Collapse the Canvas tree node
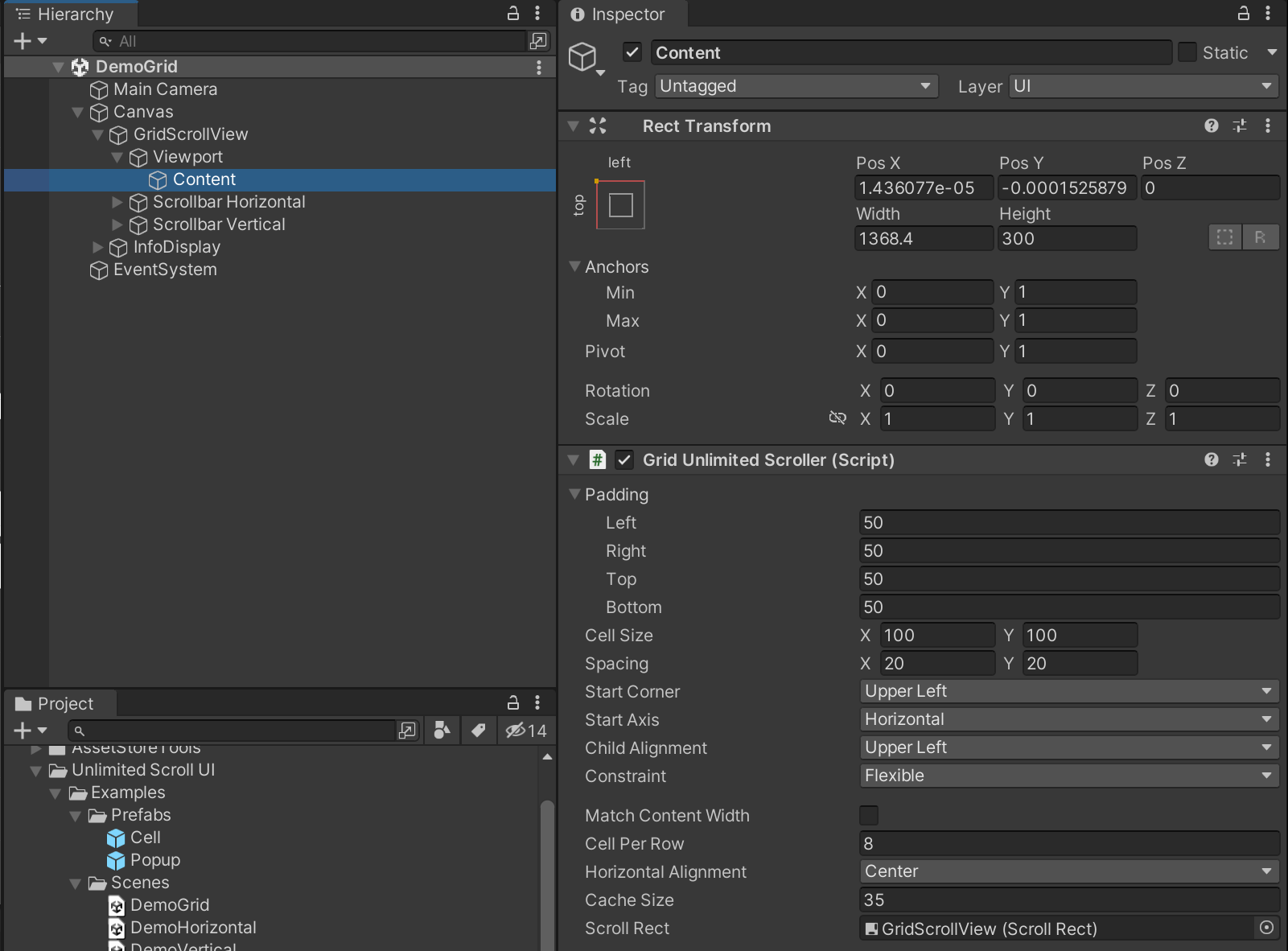The image size is (1288, 951). (77, 112)
